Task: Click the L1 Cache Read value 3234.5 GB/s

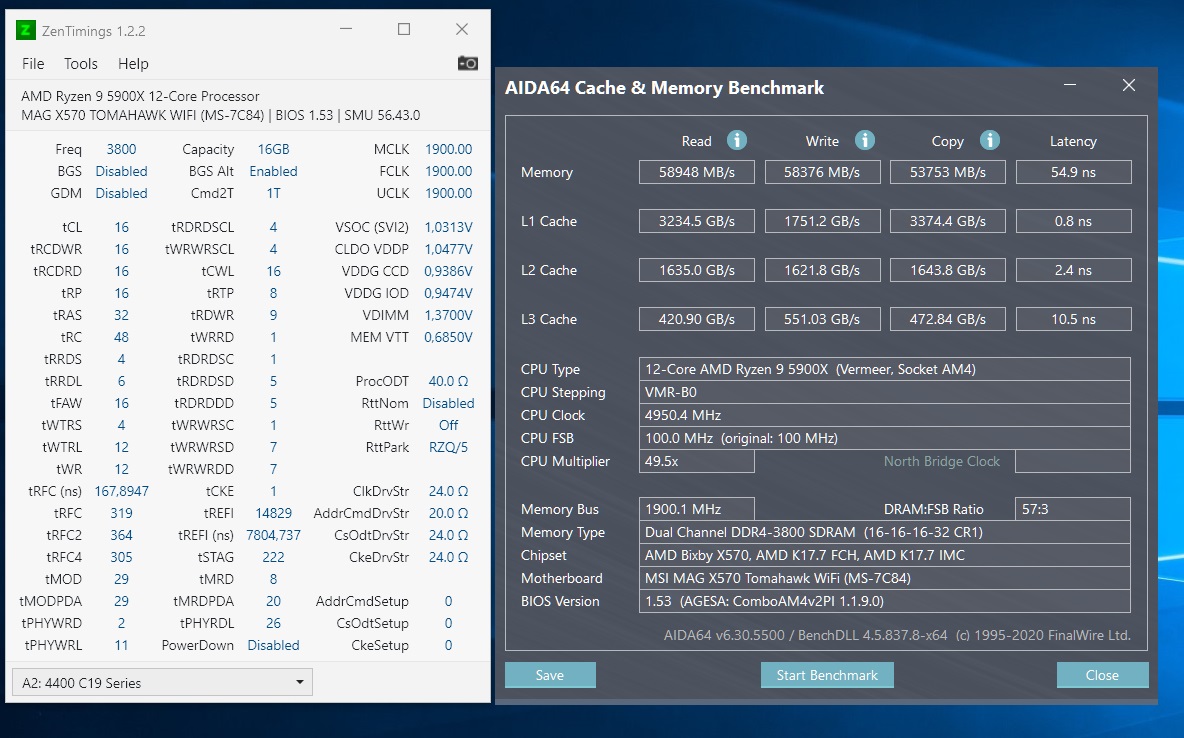Action: 697,221
